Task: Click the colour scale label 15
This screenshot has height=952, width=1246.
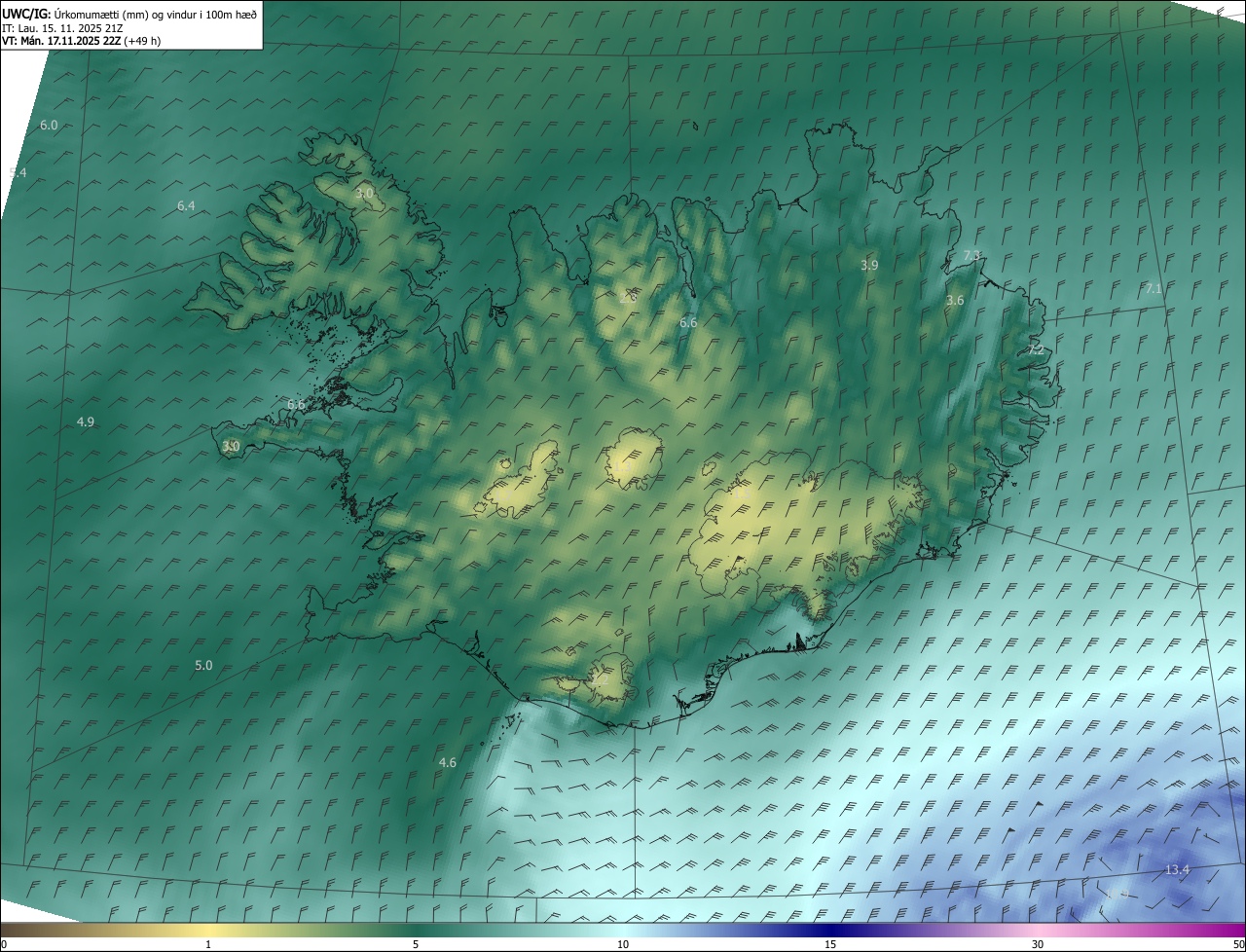Action: 830,944
